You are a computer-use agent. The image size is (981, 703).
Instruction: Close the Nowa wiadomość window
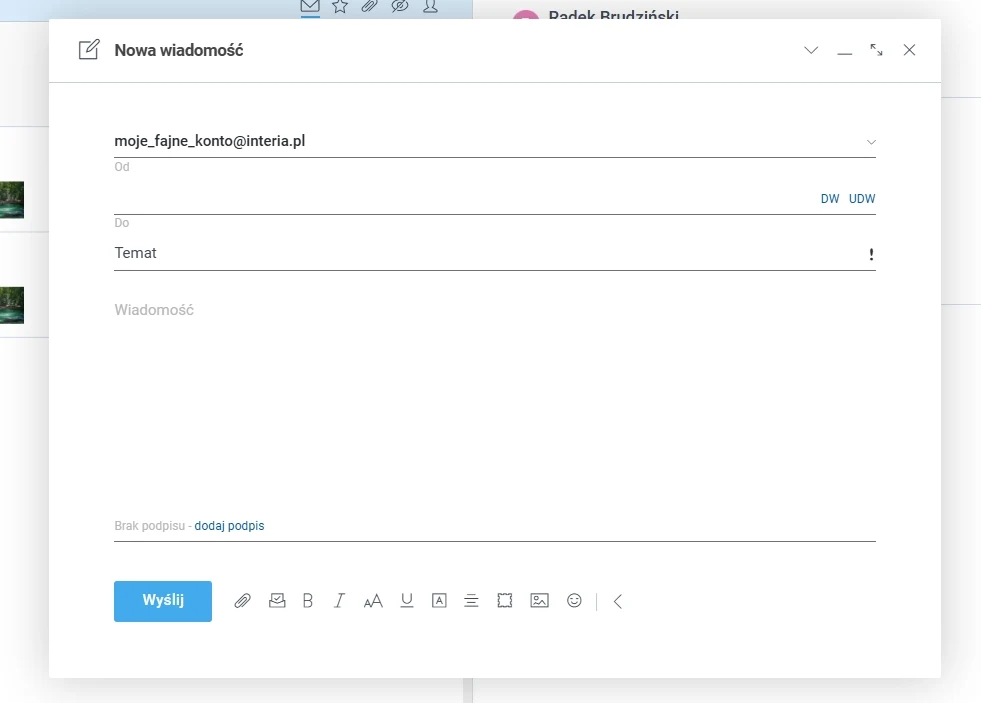click(910, 50)
